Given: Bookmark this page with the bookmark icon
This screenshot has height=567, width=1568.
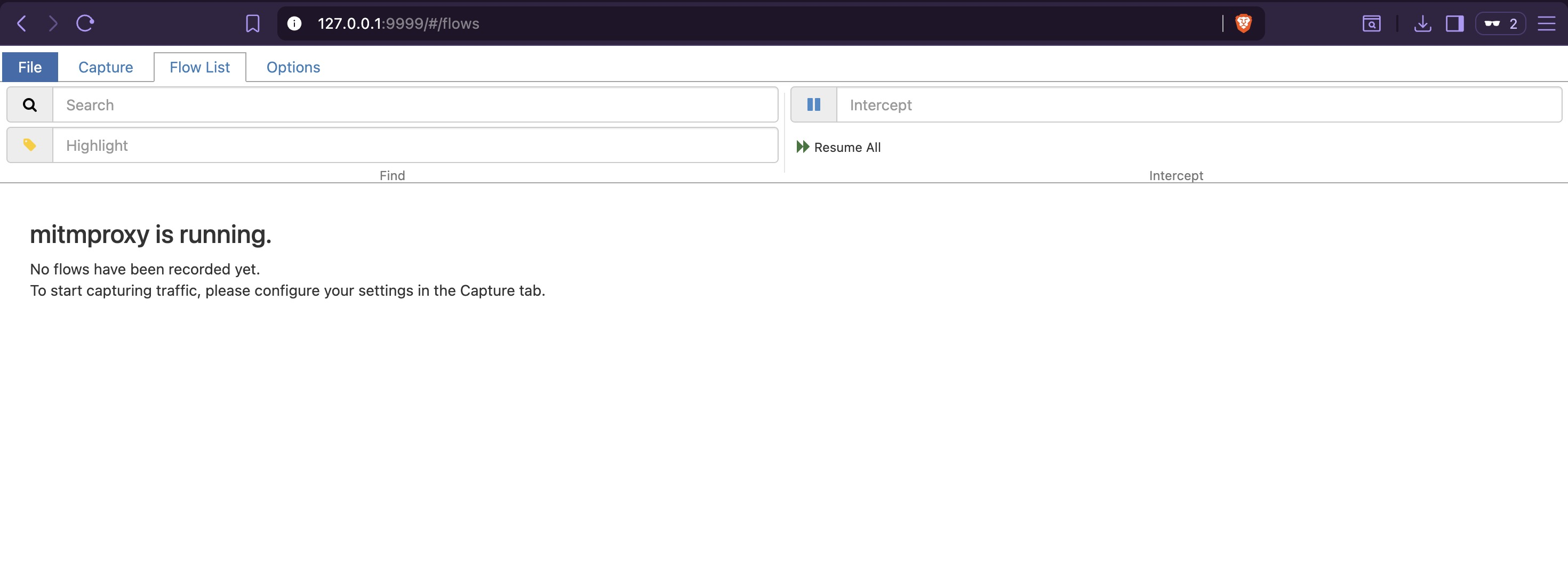Looking at the screenshot, I should [x=253, y=24].
